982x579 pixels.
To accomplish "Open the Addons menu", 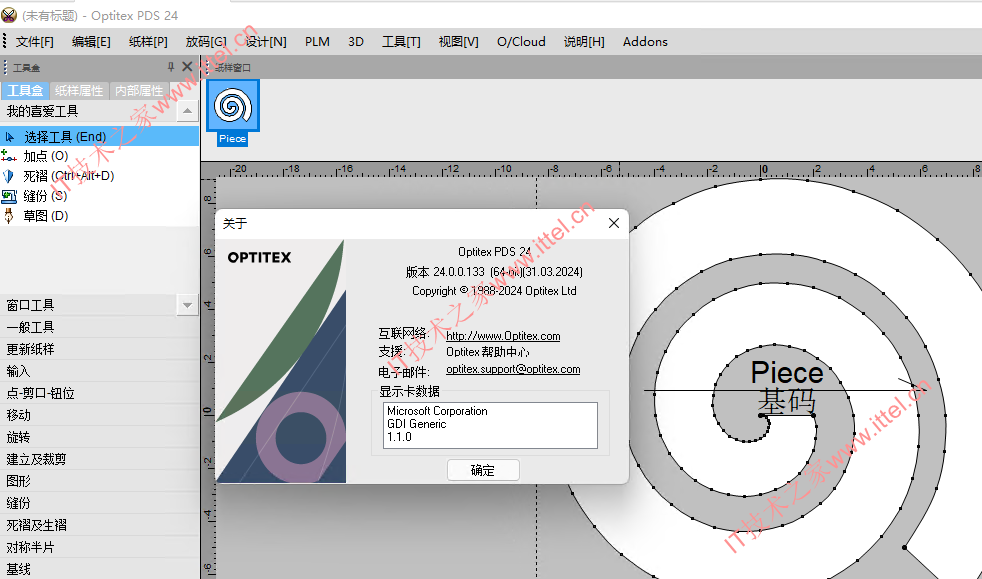I will click(645, 42).
